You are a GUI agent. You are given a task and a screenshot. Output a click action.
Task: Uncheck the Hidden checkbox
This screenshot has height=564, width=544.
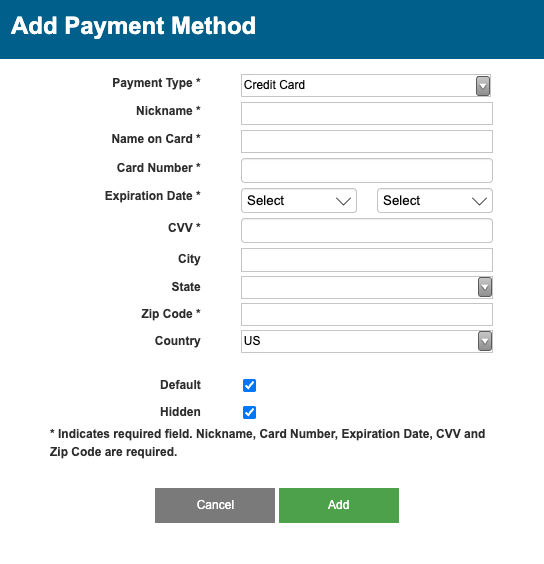(249, 412)
